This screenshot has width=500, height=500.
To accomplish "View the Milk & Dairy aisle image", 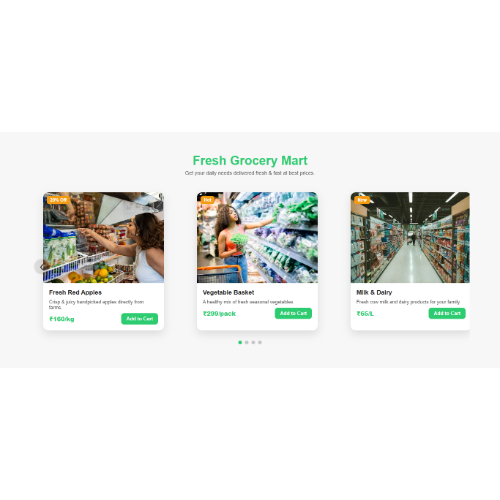I will click(x=410, y=237).
